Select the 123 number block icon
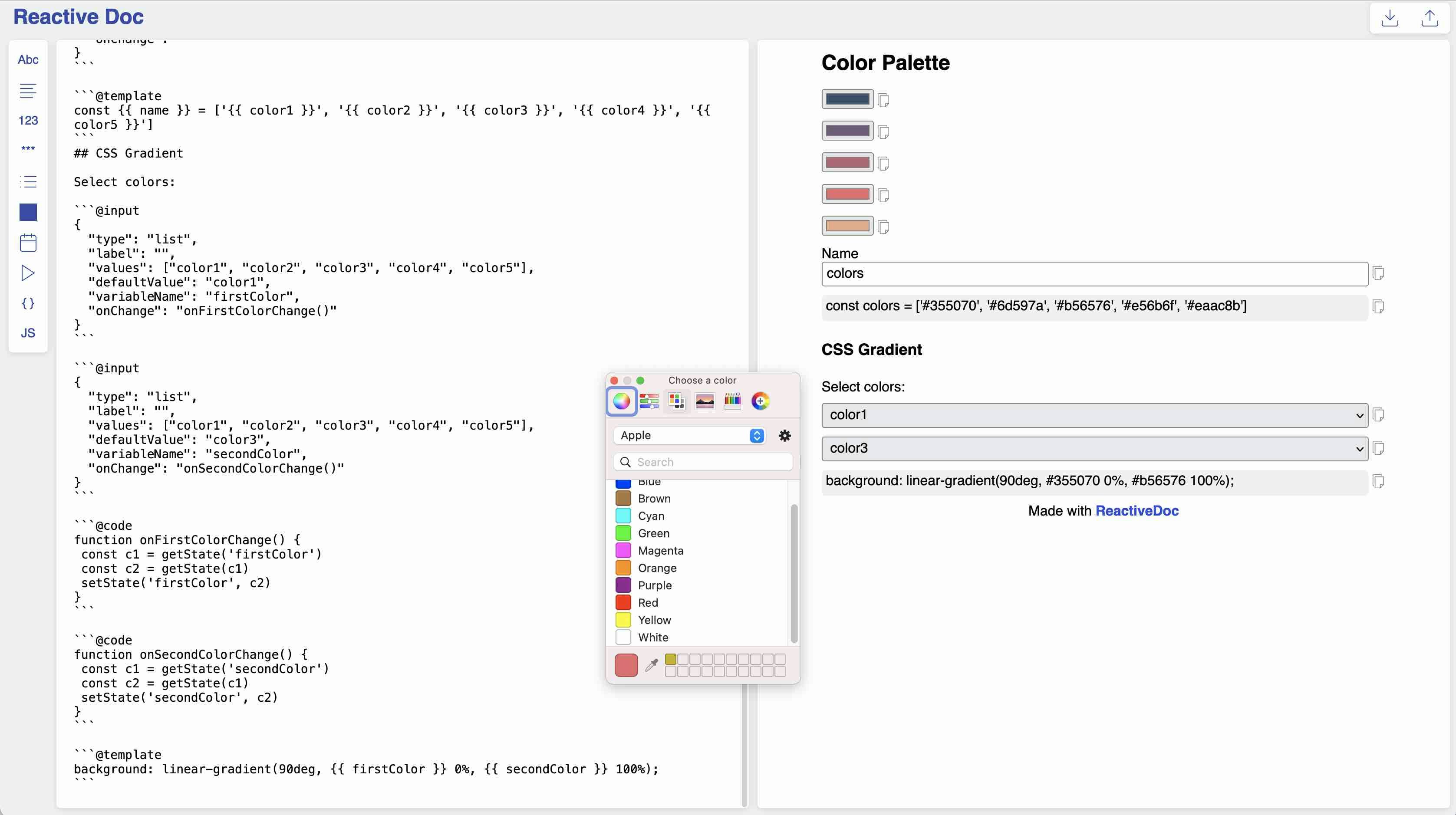The image size is (1456, 815). pos(28,120)
